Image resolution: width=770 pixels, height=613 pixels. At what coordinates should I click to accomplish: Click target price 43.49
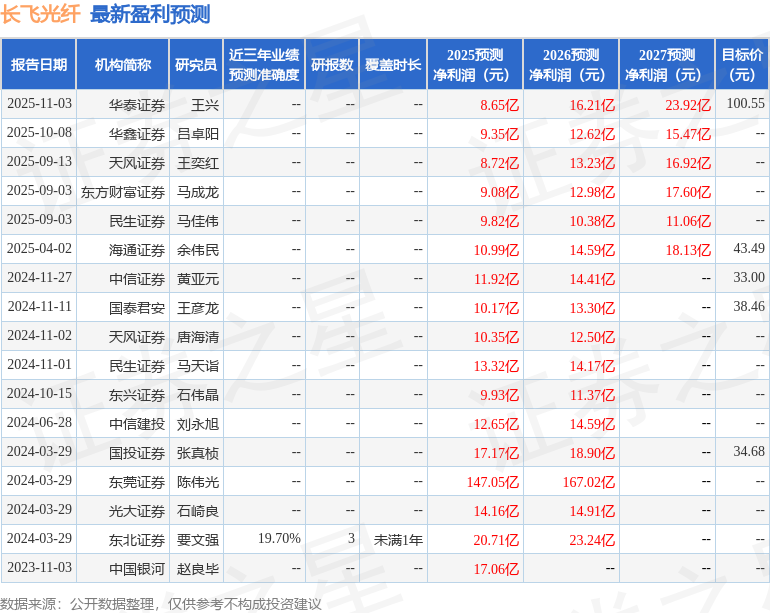pos(749,248)
